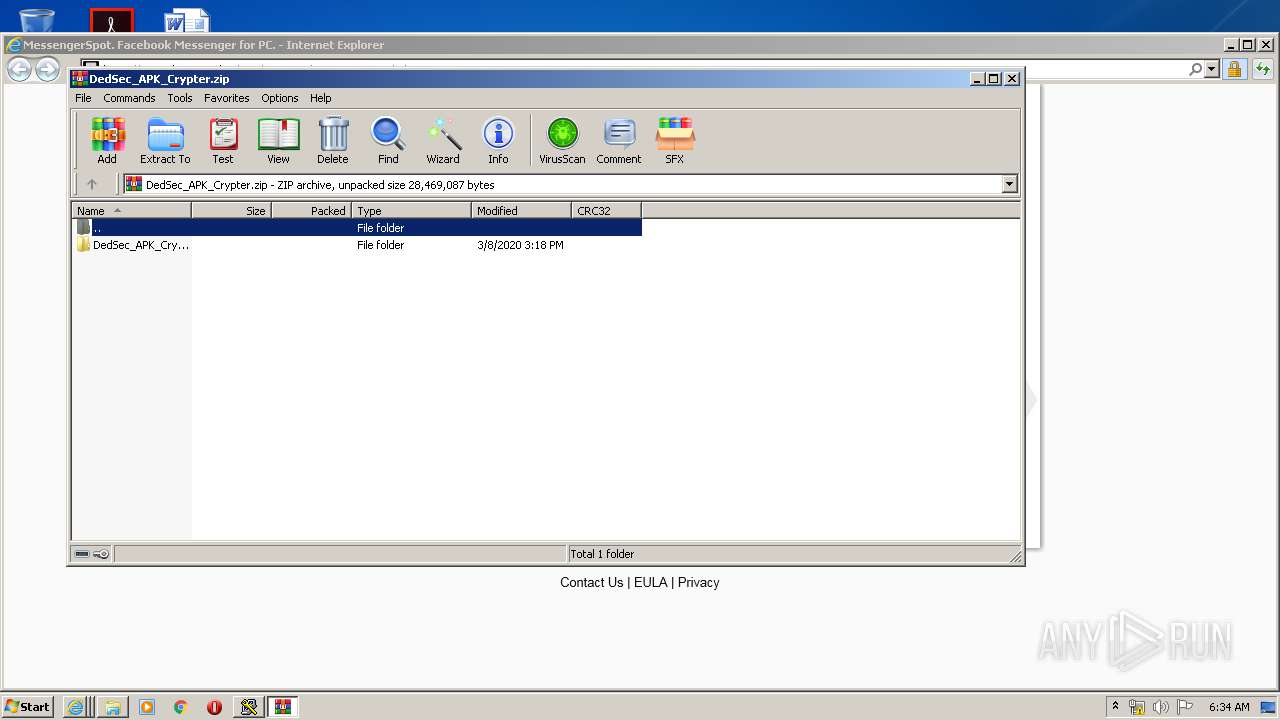The width and height of the screenshot is (1280, 720).
Task: Sort by the Packed column header
Action: coord(311,210)
